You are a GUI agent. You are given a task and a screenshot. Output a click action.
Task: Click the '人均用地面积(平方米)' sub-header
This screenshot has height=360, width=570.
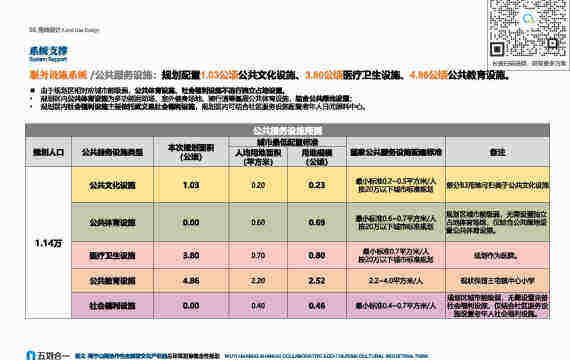tap(258, 157)
